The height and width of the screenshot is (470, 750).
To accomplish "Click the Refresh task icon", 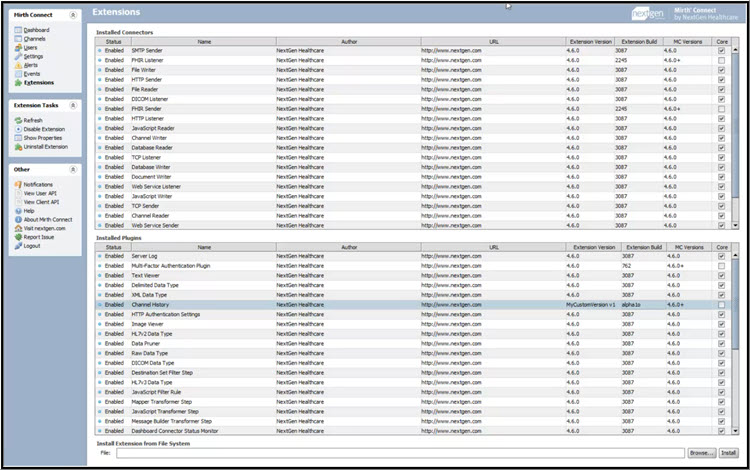I will tap(18, 120).
